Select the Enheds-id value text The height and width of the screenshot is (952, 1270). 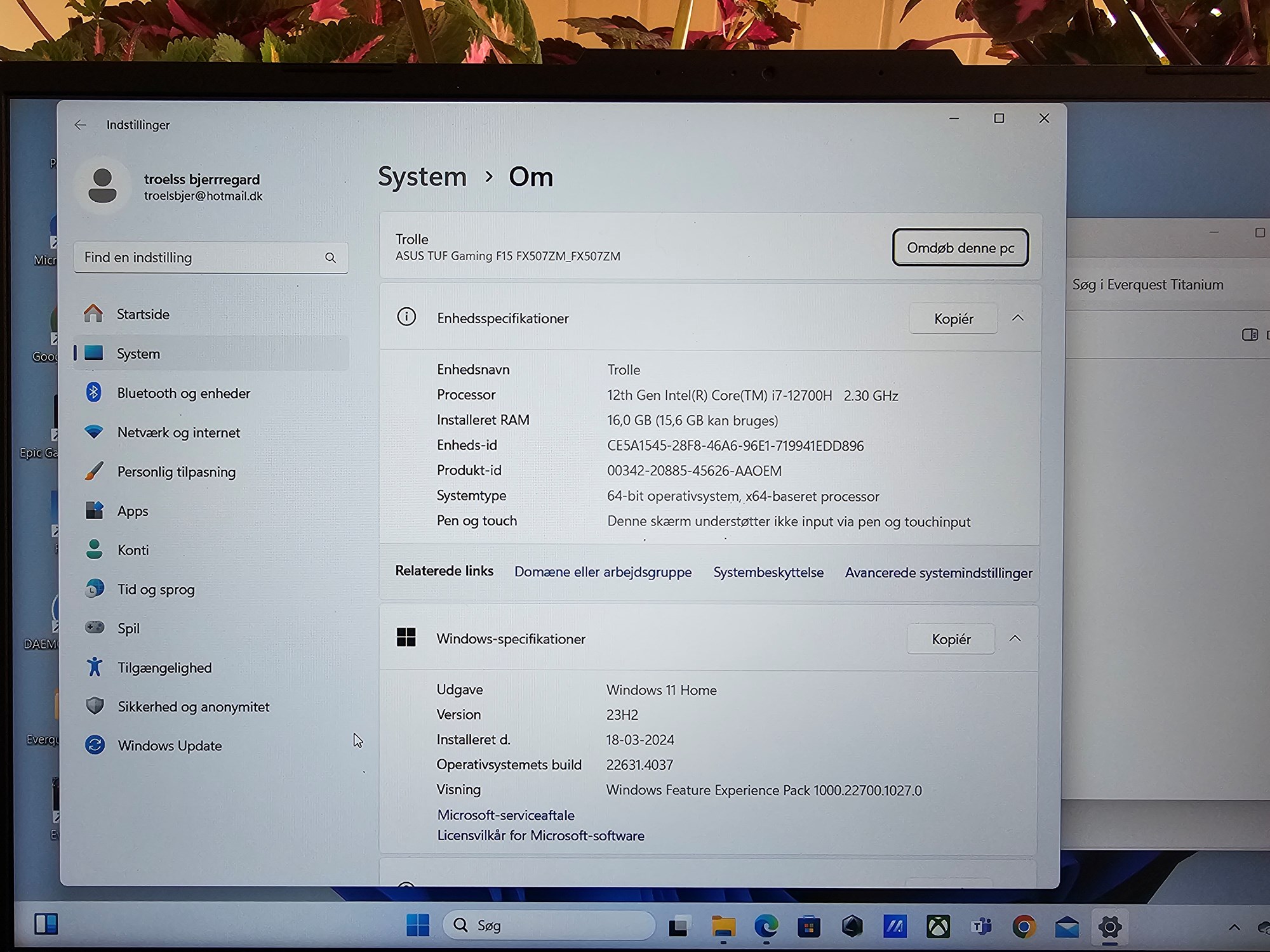pyautogui.click(x=735, y=446)
